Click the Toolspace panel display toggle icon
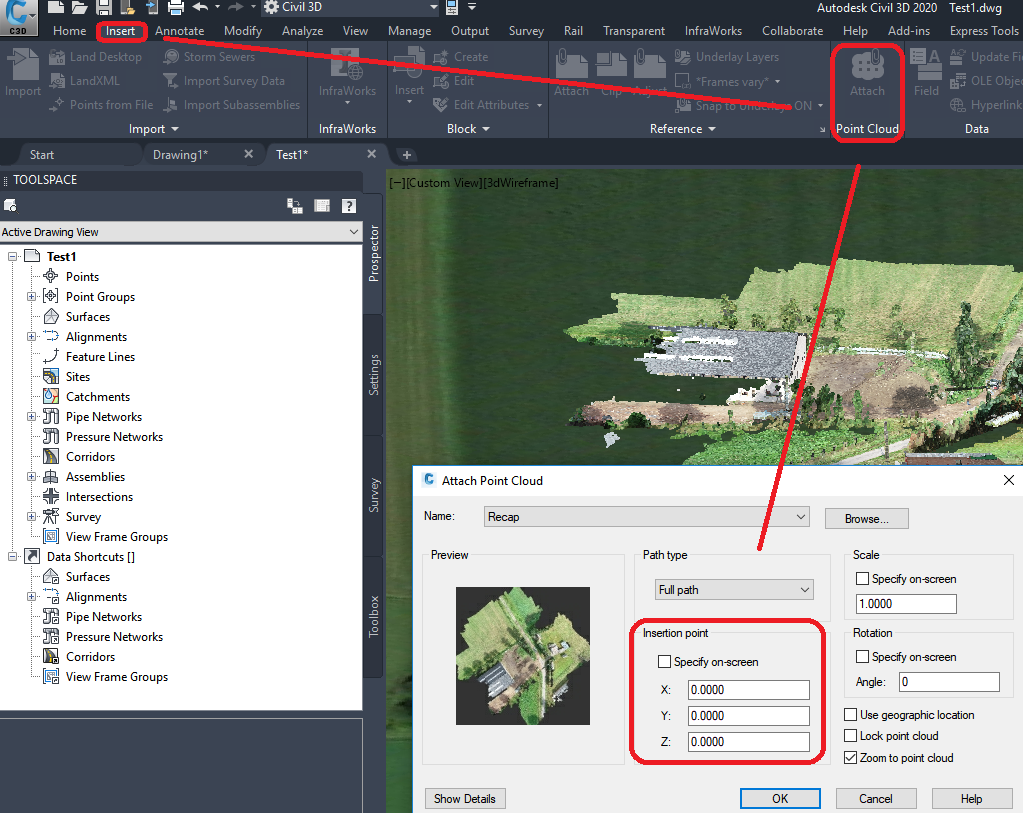This screenshot has height=813, width=1023. 322,206
